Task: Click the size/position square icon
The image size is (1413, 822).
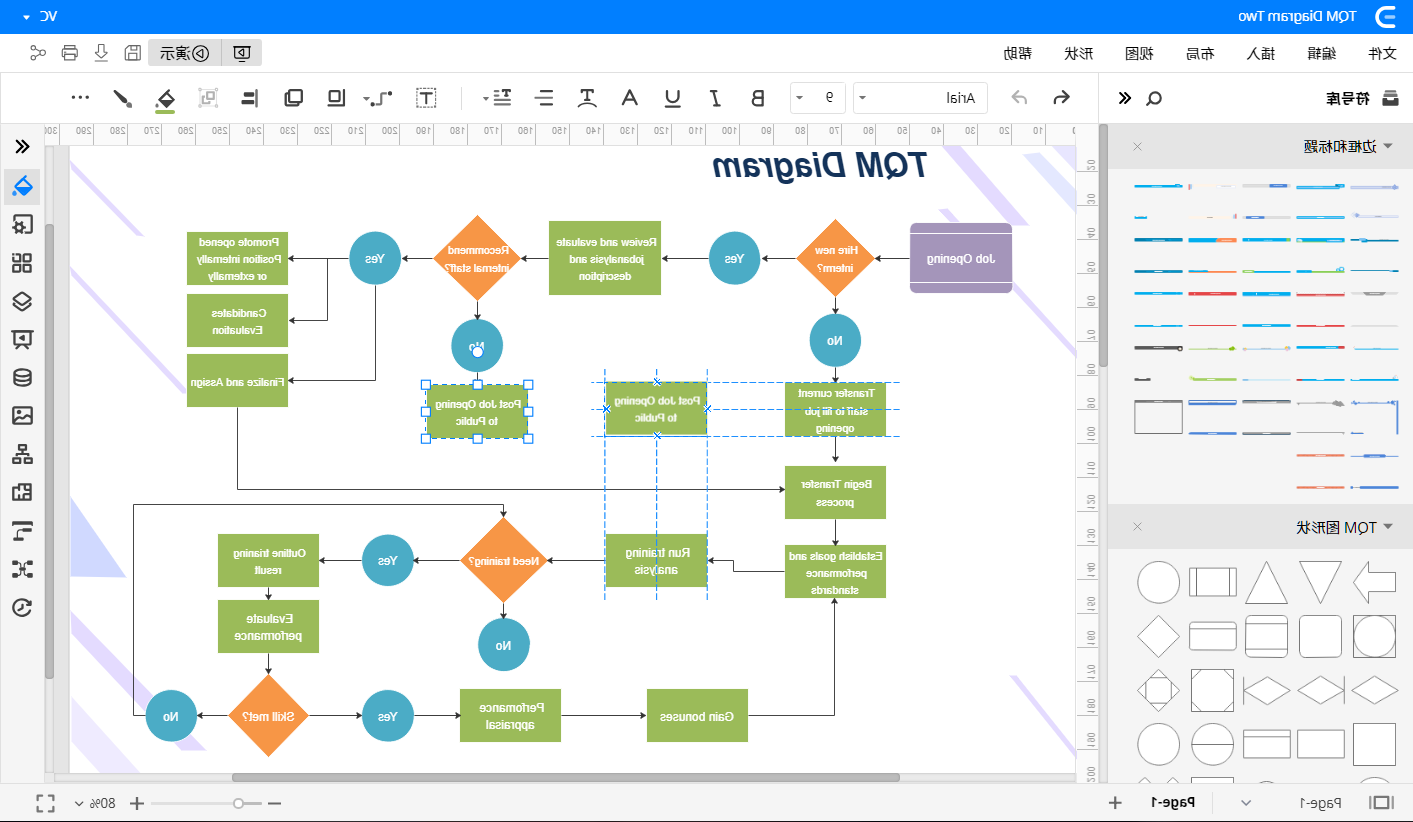Action: [x=336, y=98]
